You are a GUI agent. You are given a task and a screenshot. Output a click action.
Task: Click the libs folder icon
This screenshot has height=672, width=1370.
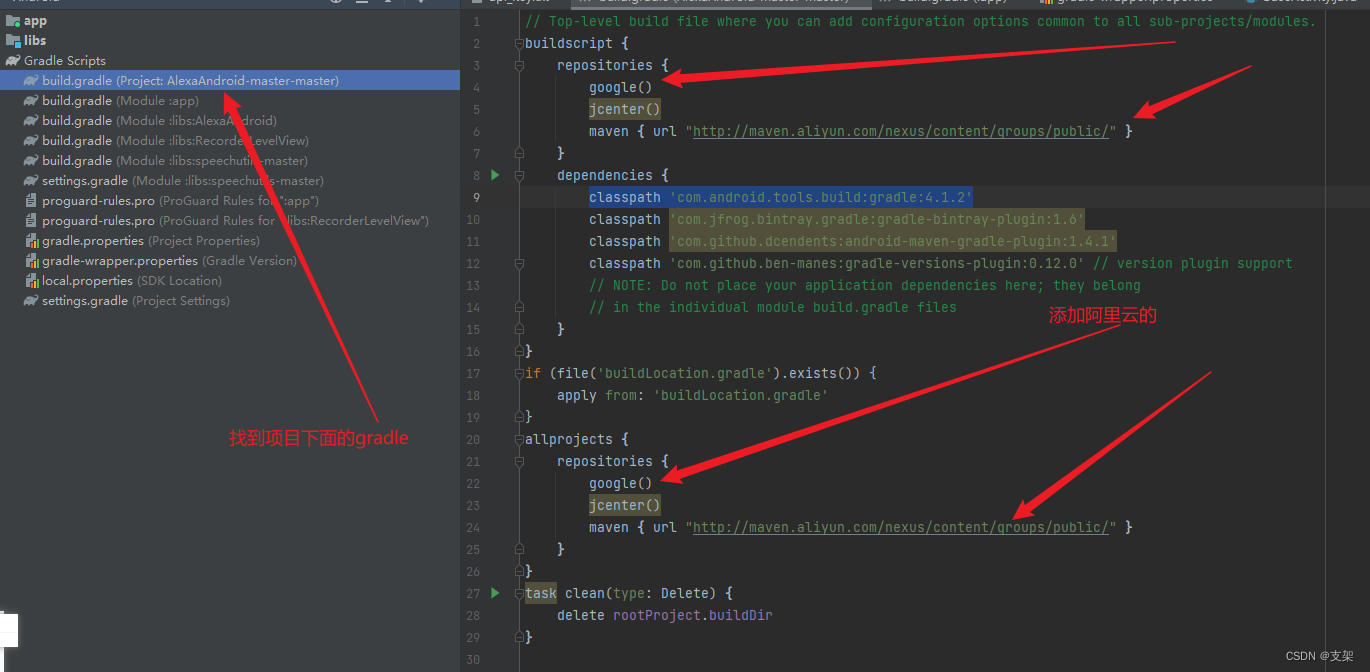[13, 40]
